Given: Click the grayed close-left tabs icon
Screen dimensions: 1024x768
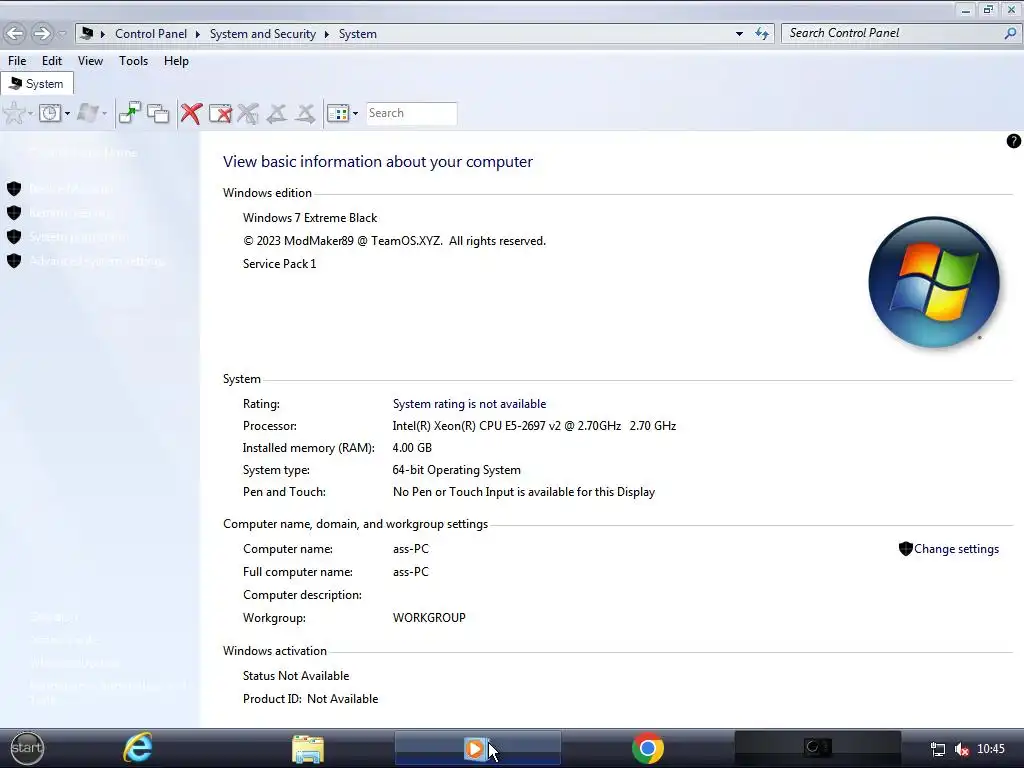Looking at the screenshot, I should click(x=277, y=114).
